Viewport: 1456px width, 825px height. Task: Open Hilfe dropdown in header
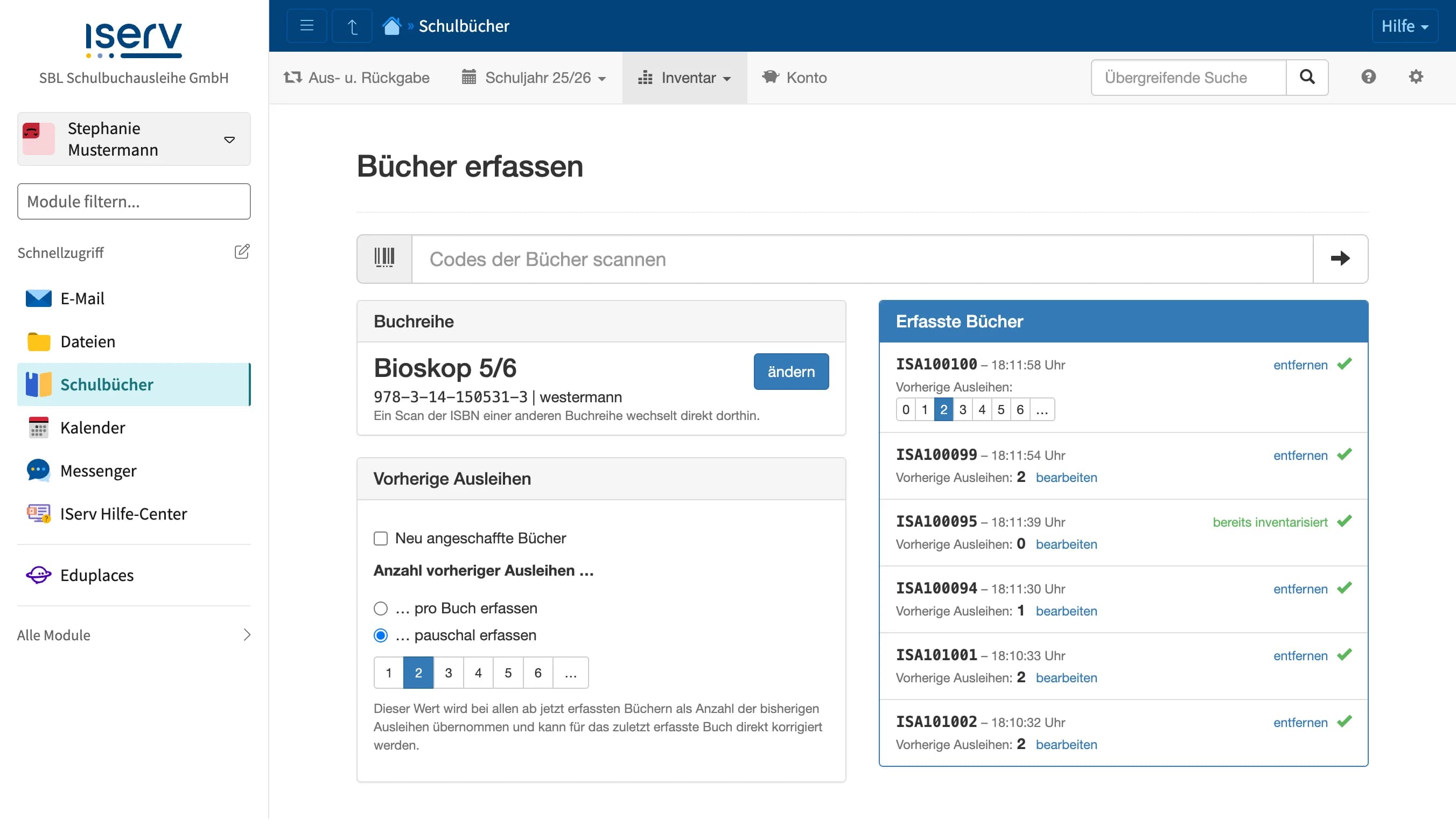1404,26
